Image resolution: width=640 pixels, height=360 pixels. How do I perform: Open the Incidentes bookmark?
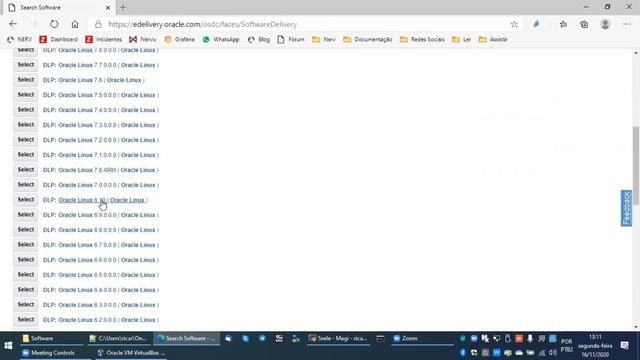(104, 40)
